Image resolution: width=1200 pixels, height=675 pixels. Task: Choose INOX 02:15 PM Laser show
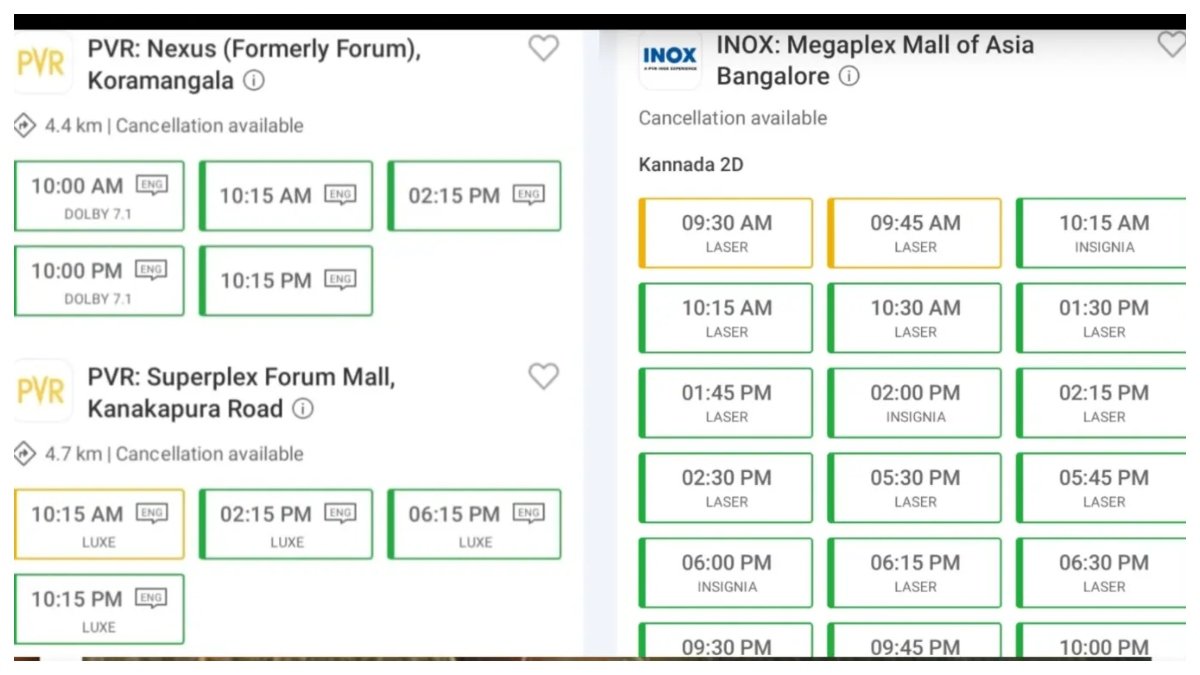coord(1101,403)
